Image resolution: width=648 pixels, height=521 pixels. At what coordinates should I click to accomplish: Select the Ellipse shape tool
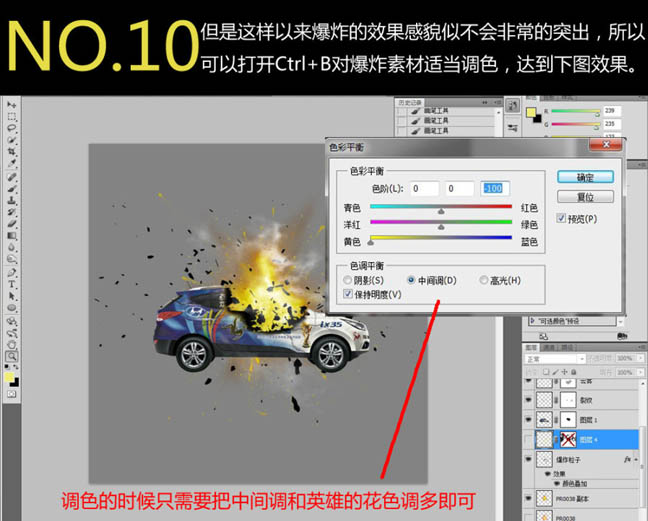[12, 308]
